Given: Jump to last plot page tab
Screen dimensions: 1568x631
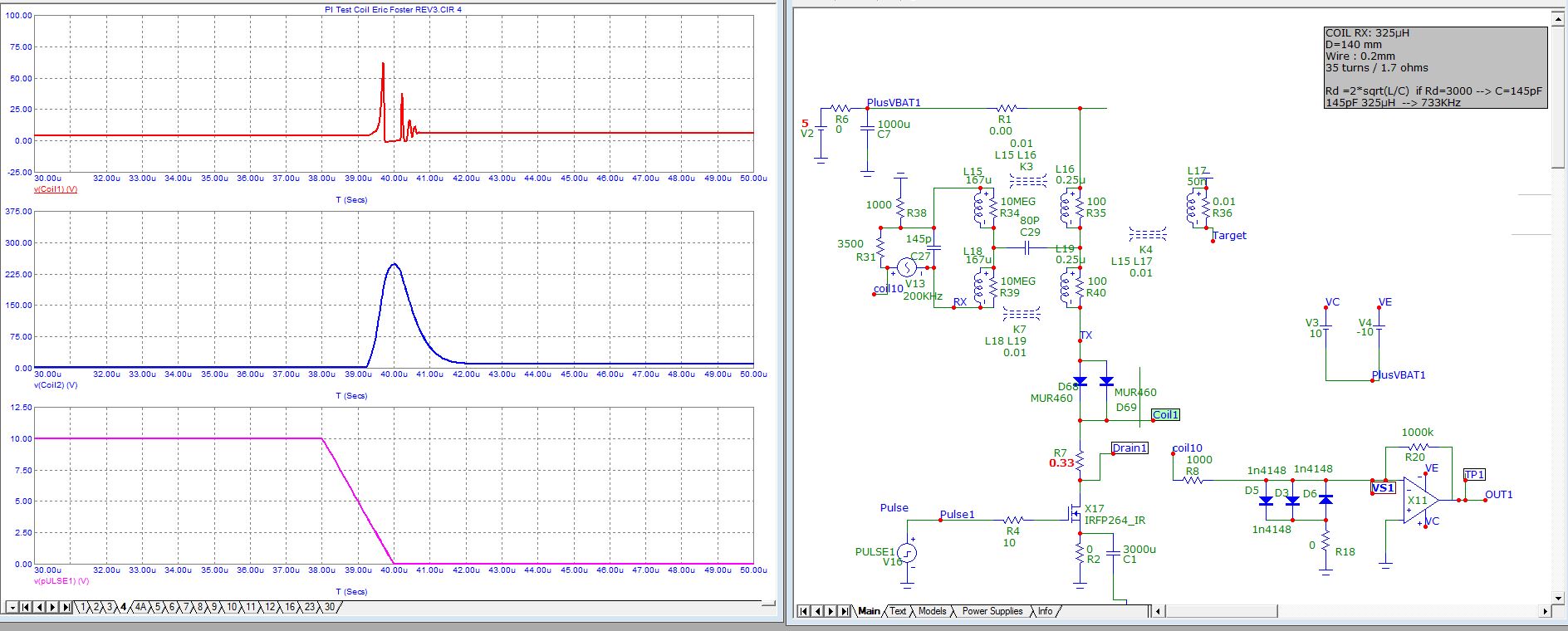Looking at the screenshot, I should pos(66,608).
